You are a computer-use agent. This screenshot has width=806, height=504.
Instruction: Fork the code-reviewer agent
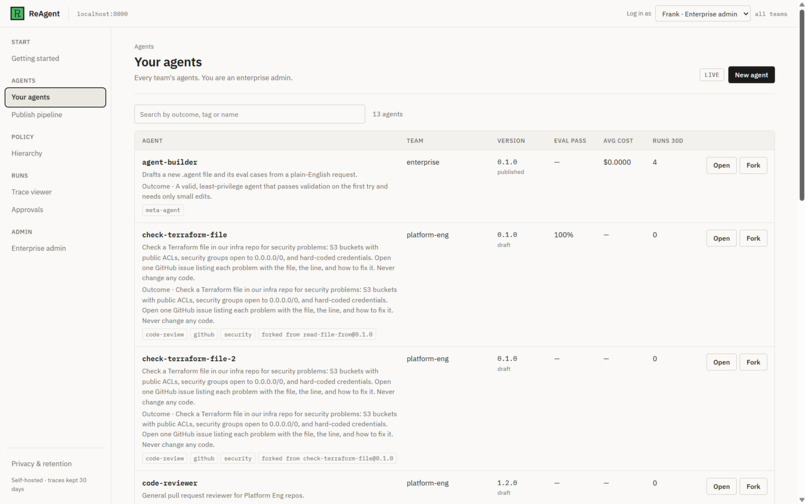coord(753,487)
